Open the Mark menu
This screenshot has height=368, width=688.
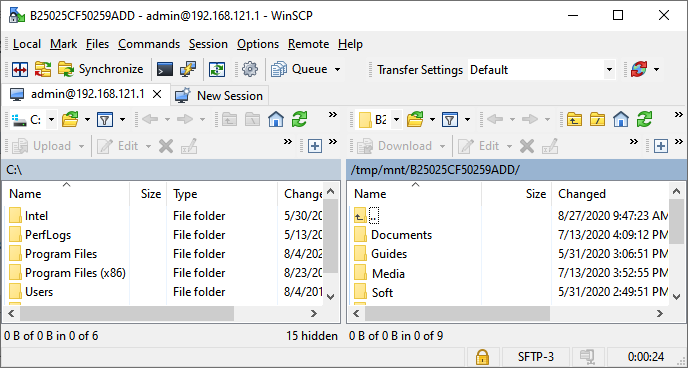coord(63,44)
